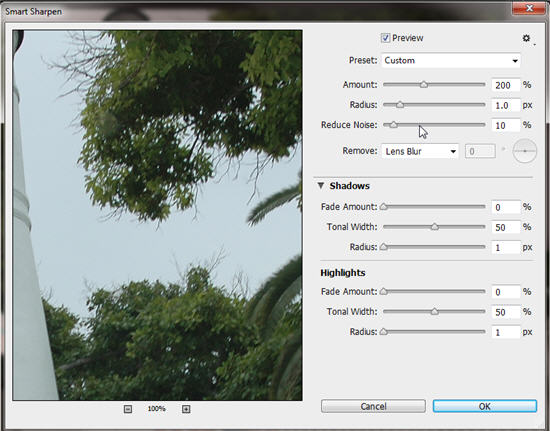The height and width of the screenshot is (431, 550).
Task: Click the Amount slider handle
Action: 424,85
